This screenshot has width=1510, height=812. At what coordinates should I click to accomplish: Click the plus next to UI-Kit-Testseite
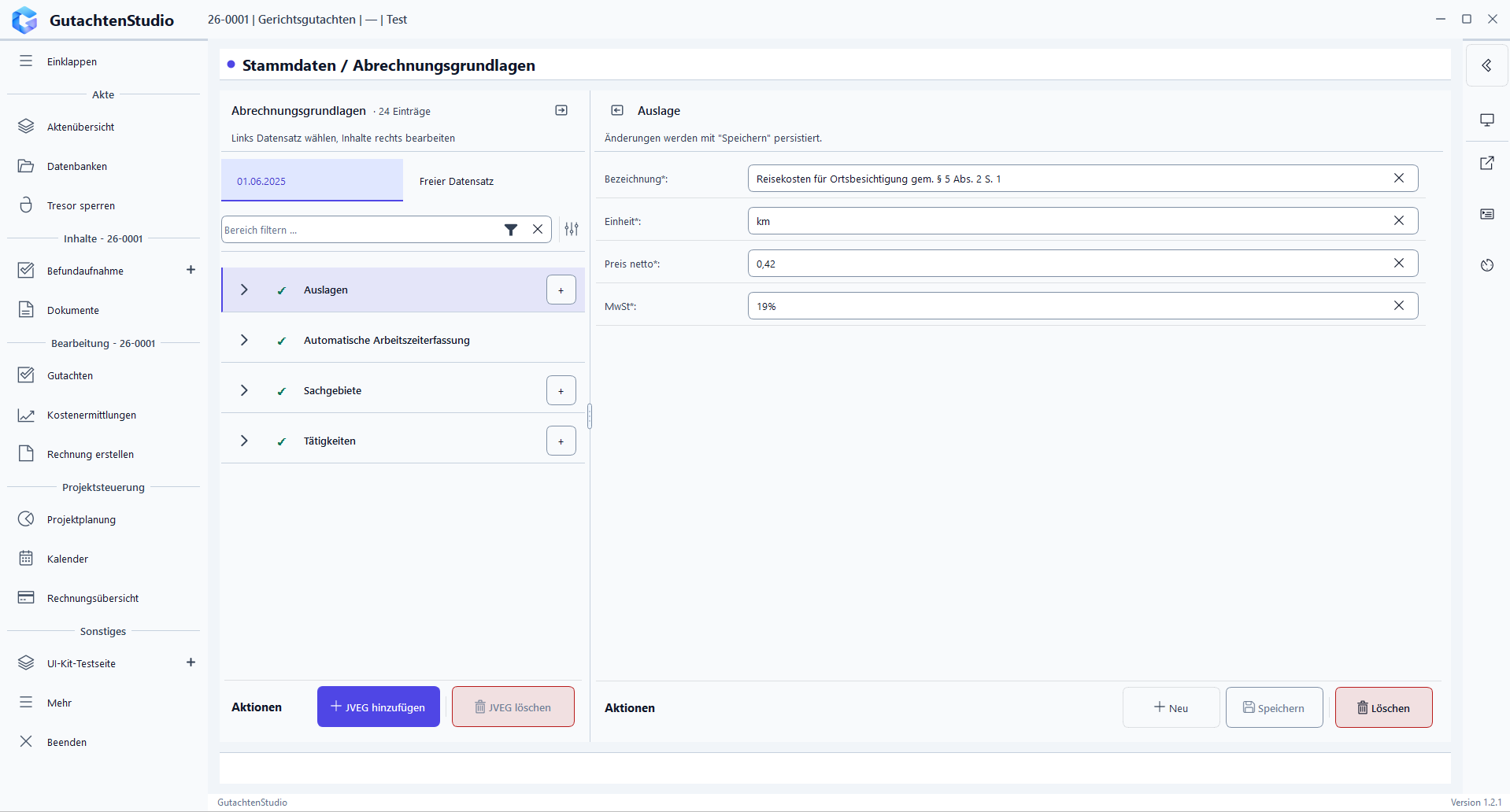tap(191, 663)
